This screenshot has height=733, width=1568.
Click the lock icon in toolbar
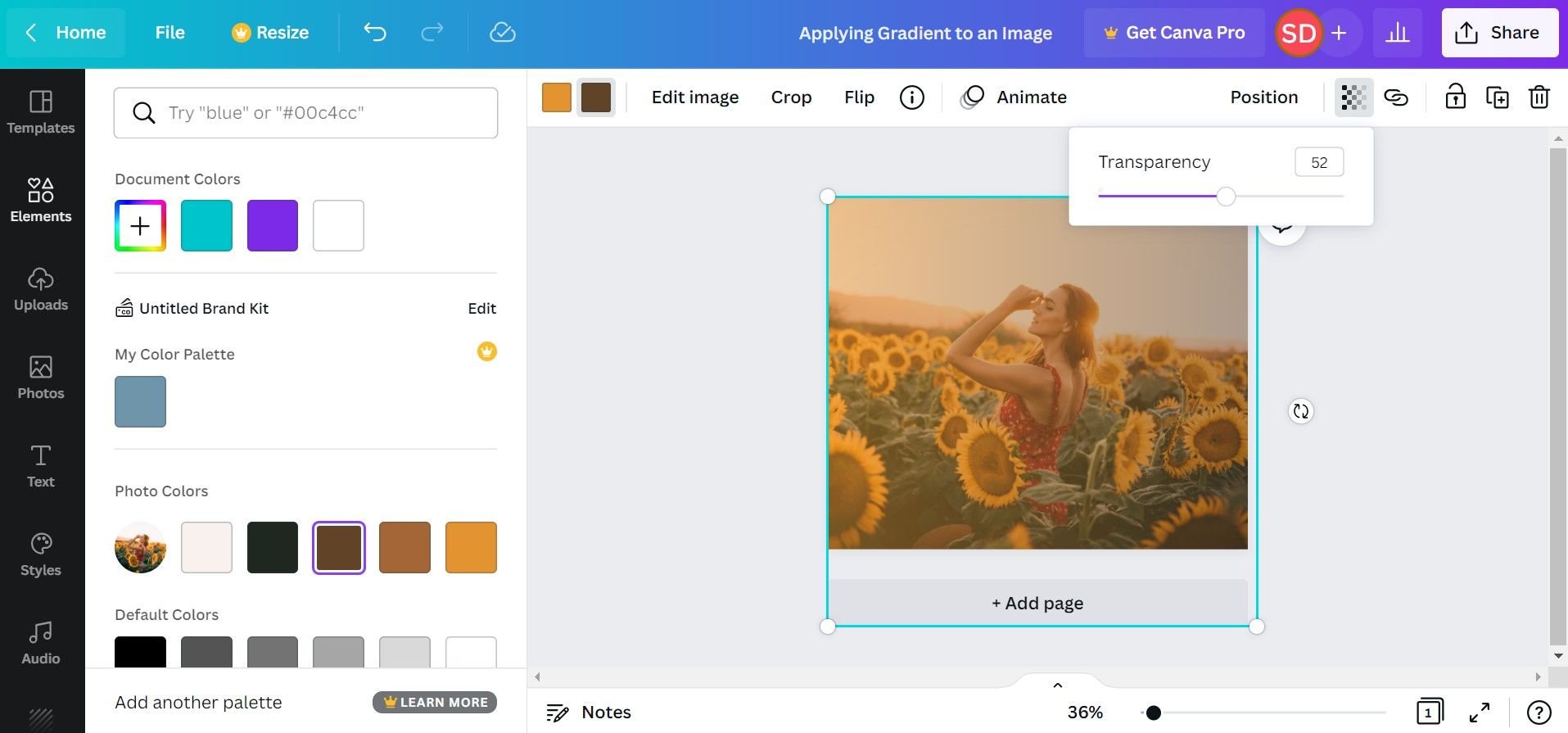[x=1455, y=97]
